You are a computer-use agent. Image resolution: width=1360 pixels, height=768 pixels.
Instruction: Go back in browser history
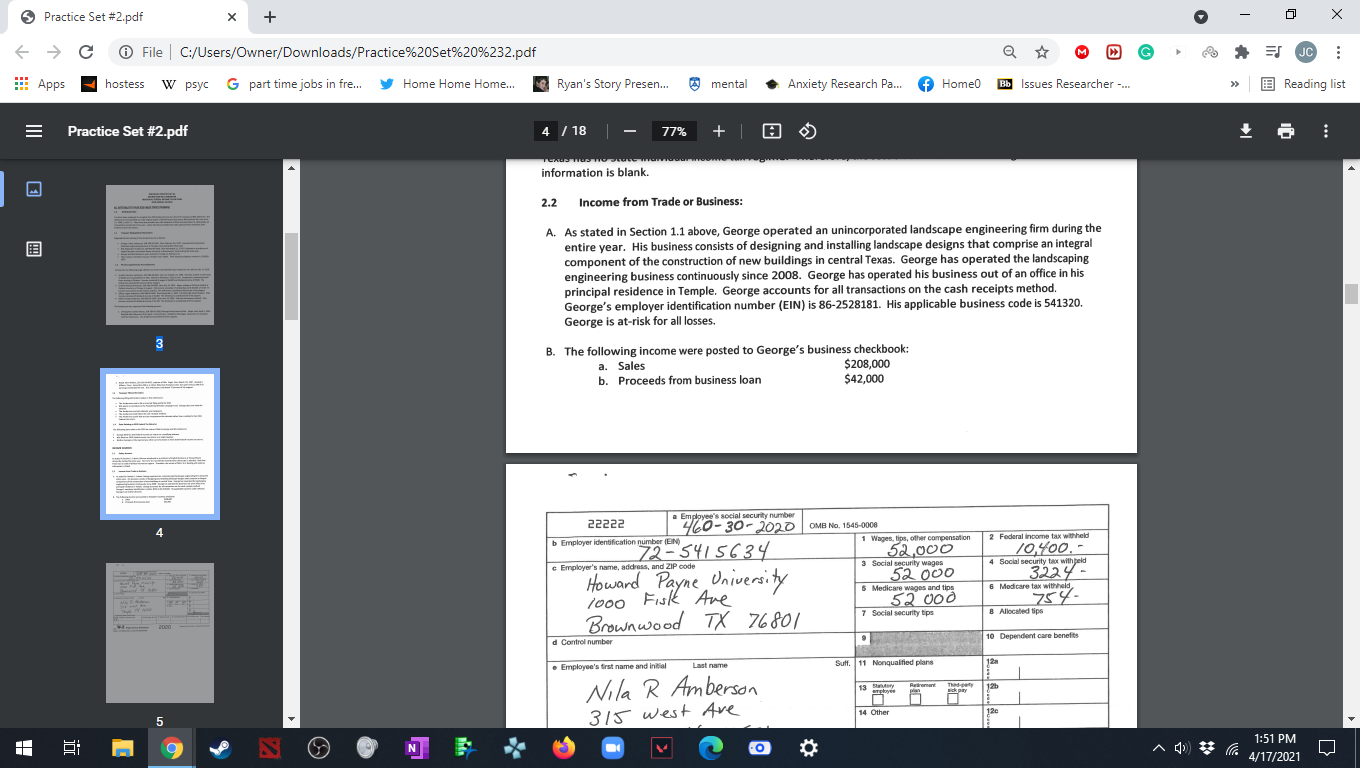point(22,52)
